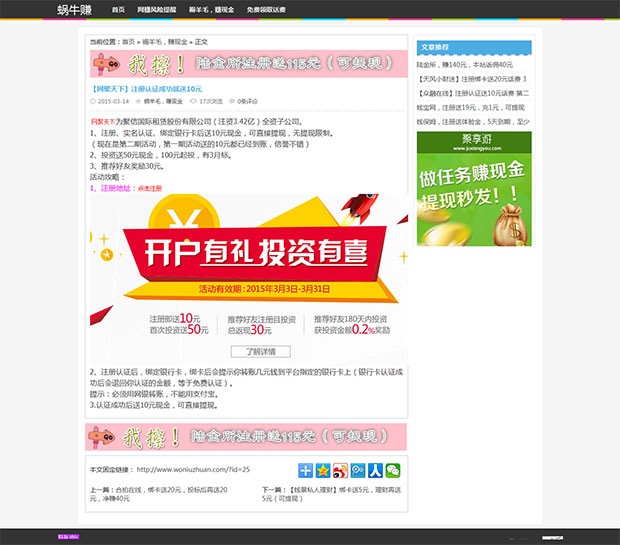
Task: Click the 点击注册 registration link
Action: (150, 189)
